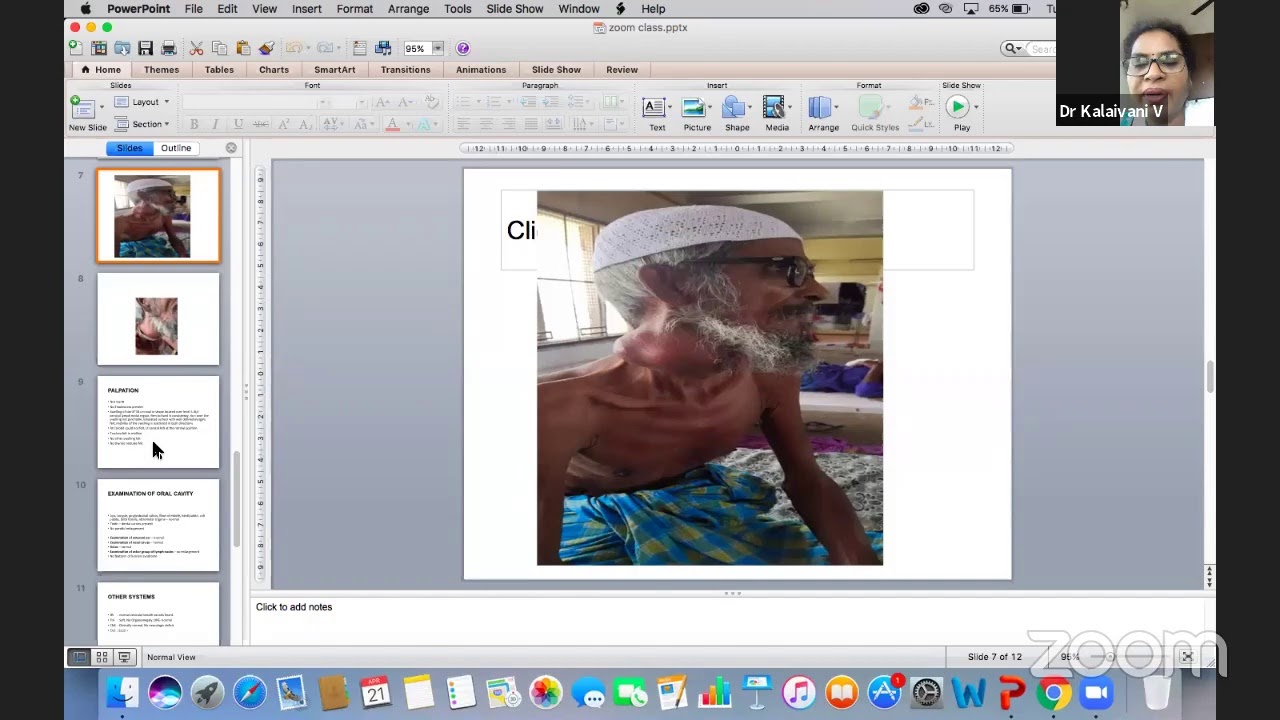
Task: Open the zoom percentage dropdown
Action: tap(437, 48)
